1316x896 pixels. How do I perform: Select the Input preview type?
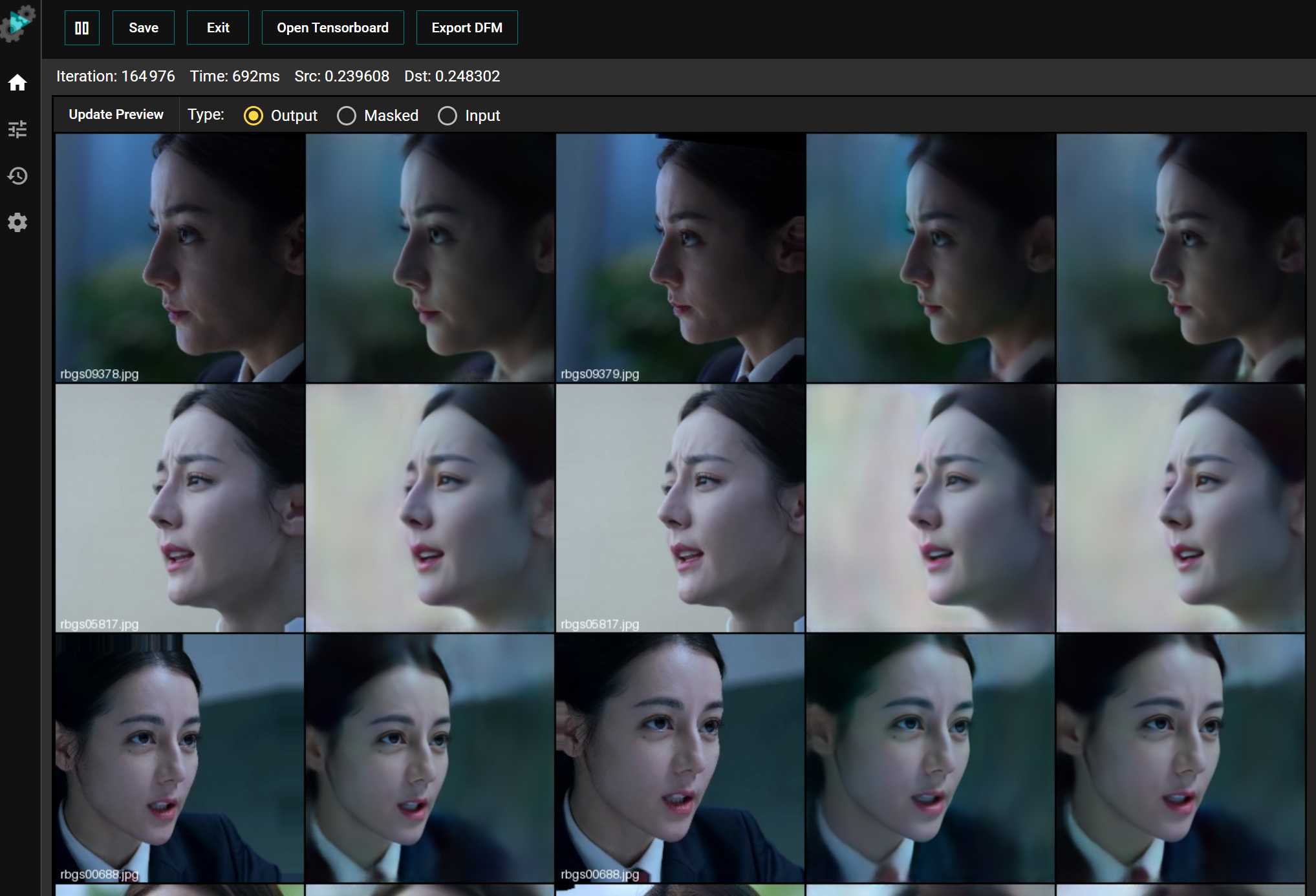(x=448, y=116)
